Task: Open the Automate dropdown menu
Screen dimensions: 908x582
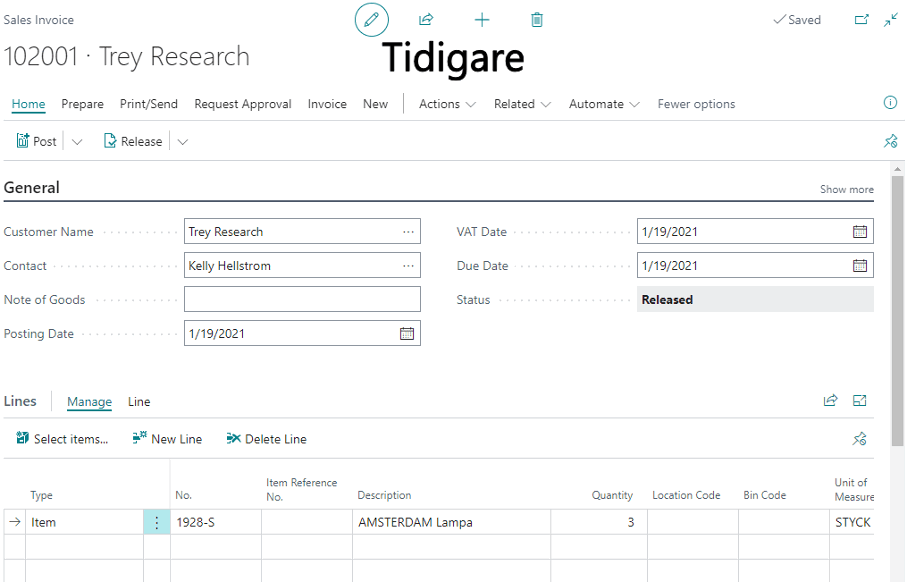Action: pyautogui.click(x=604, y=104)
